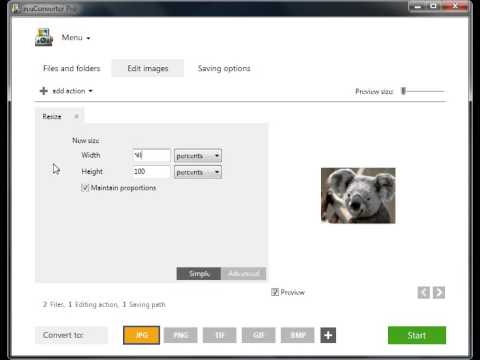Select the Resize action tab

pos(52,116)
